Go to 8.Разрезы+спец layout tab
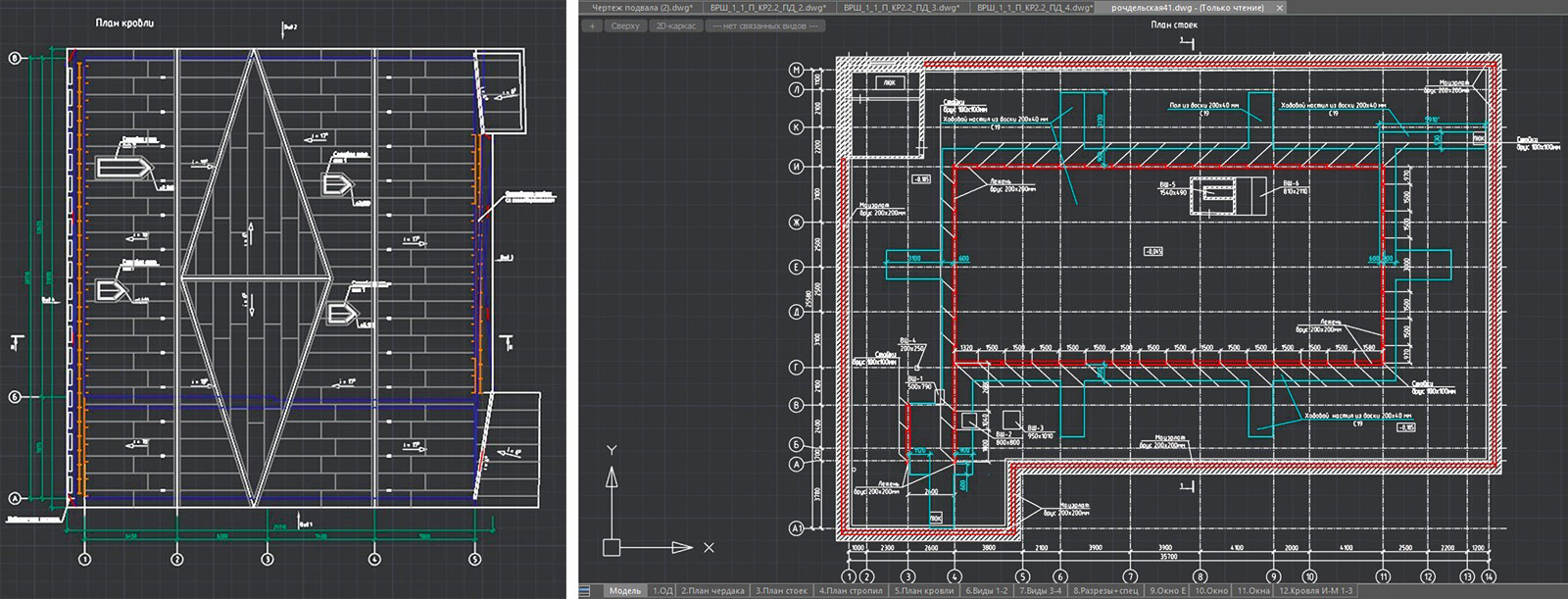 1105,591
